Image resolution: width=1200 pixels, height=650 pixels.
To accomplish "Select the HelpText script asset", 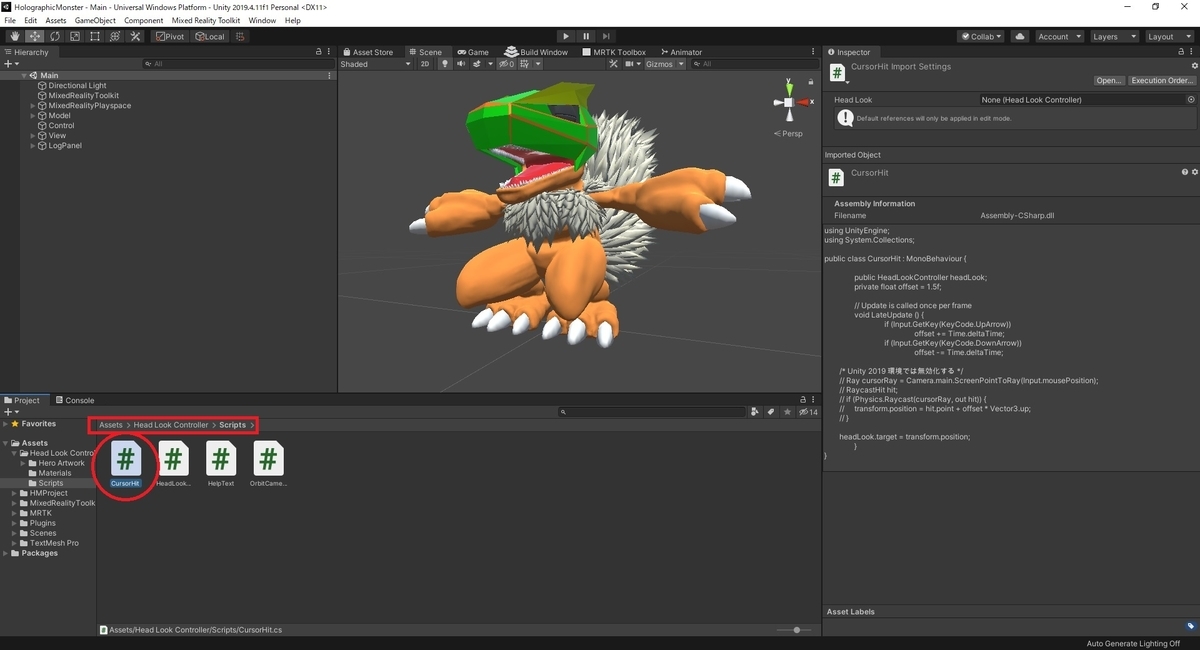I will point(220,464).
